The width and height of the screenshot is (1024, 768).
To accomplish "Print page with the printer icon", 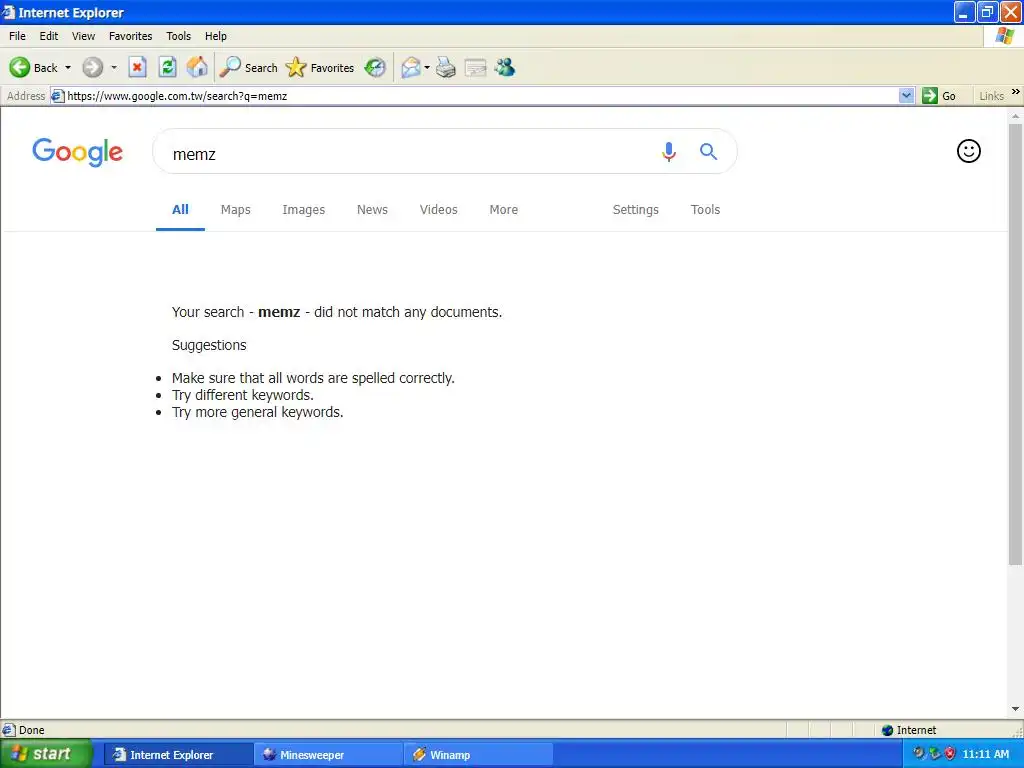I will point(445,67).
